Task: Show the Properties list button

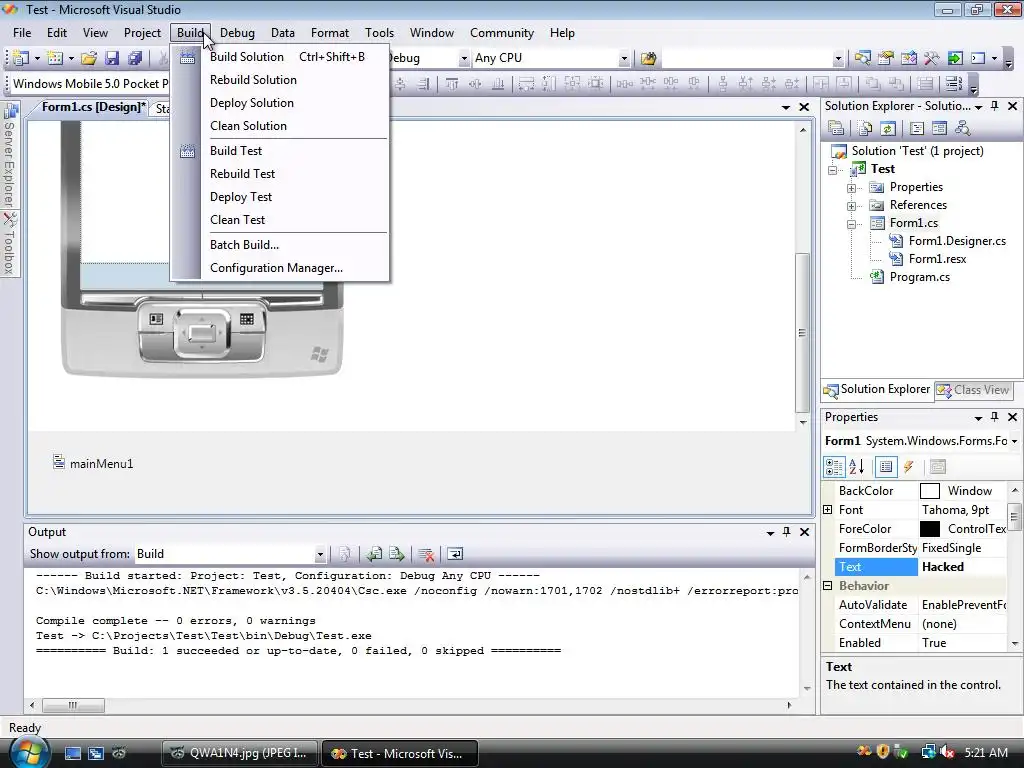Action: coord(886,466)
